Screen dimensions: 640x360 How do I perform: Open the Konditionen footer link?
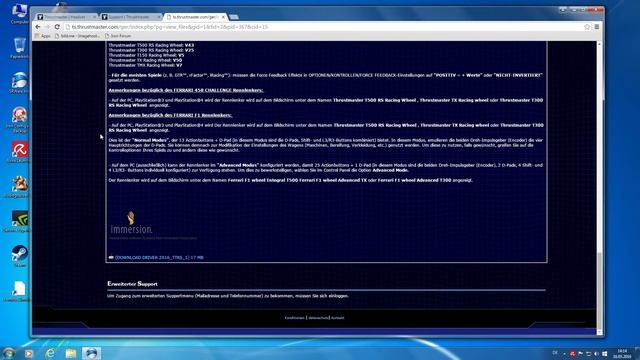(295, 318)
